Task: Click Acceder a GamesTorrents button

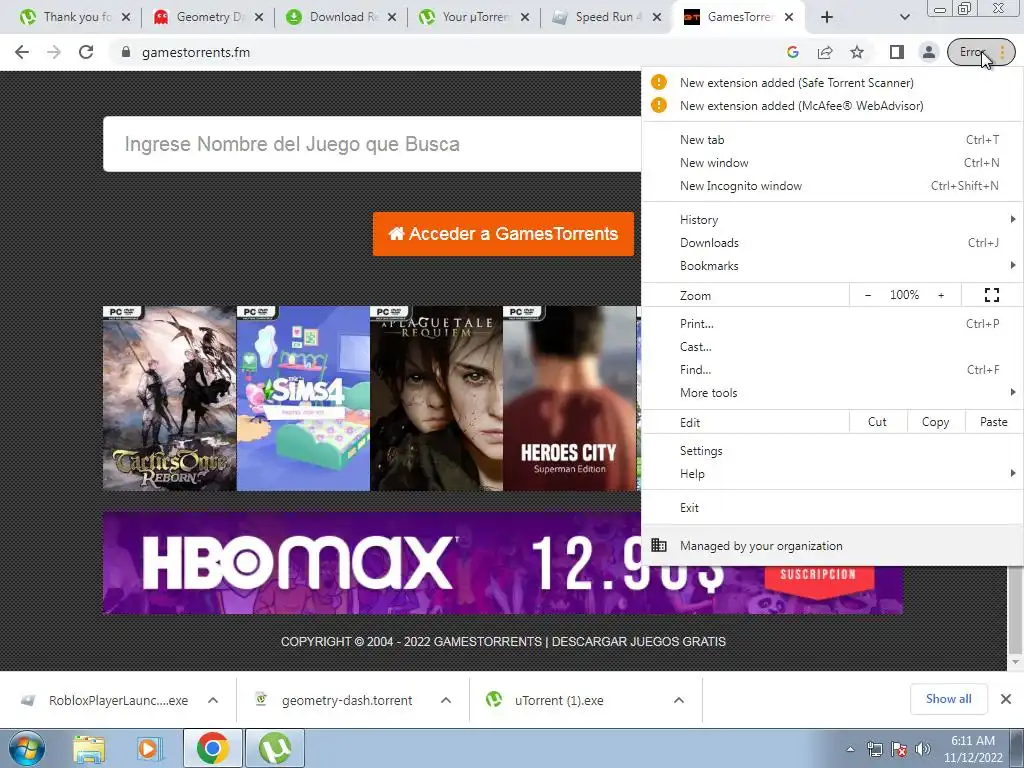Action: point(503,234)
